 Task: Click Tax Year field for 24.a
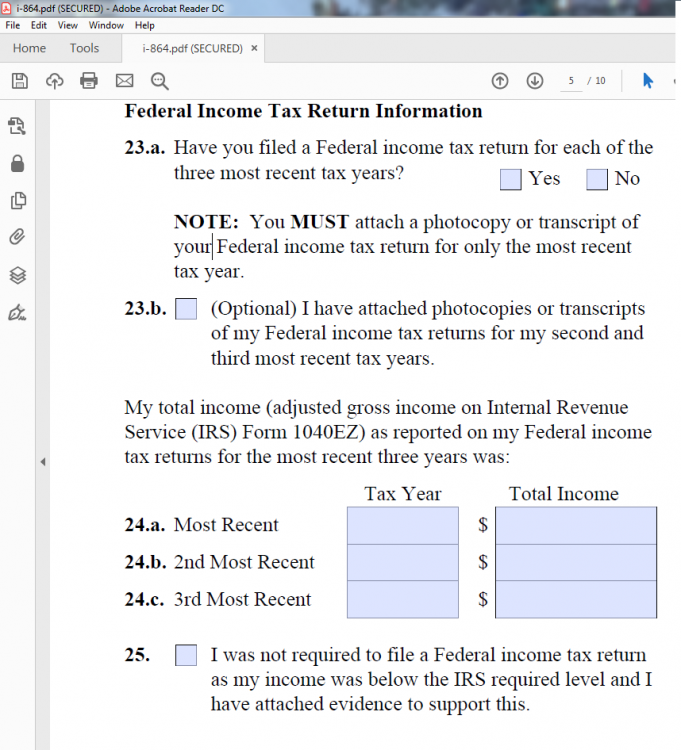pos(403,526)
